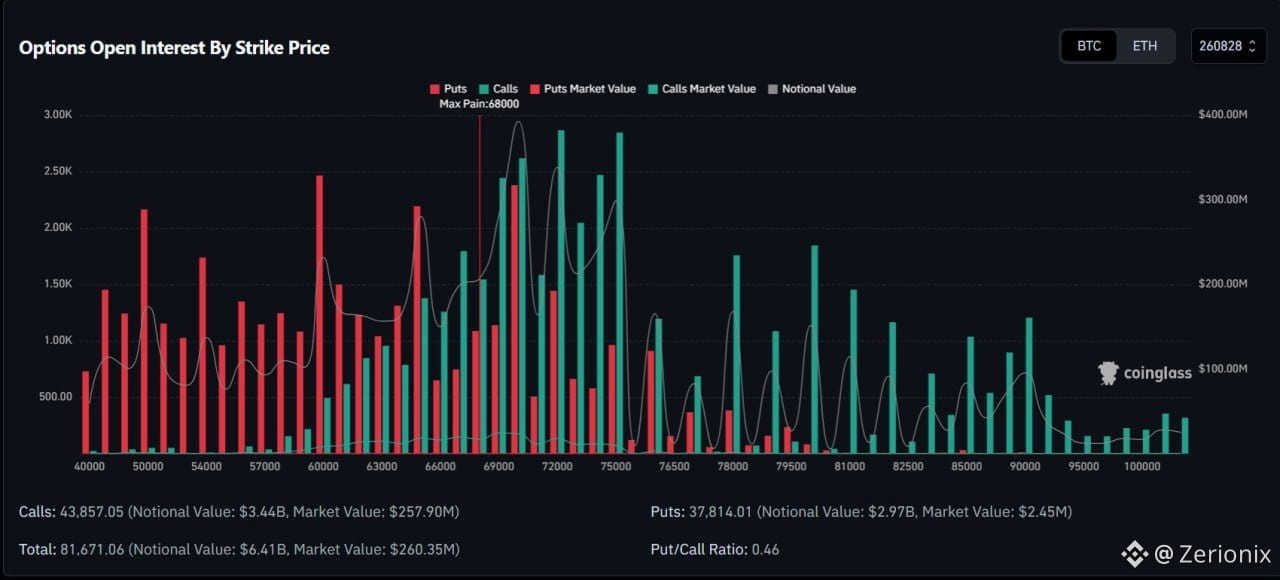Image resolution: width=1280 pixels, height=580 pixels.
Task: Click the 95000 strike label
Action: (x=1083, y=466)
